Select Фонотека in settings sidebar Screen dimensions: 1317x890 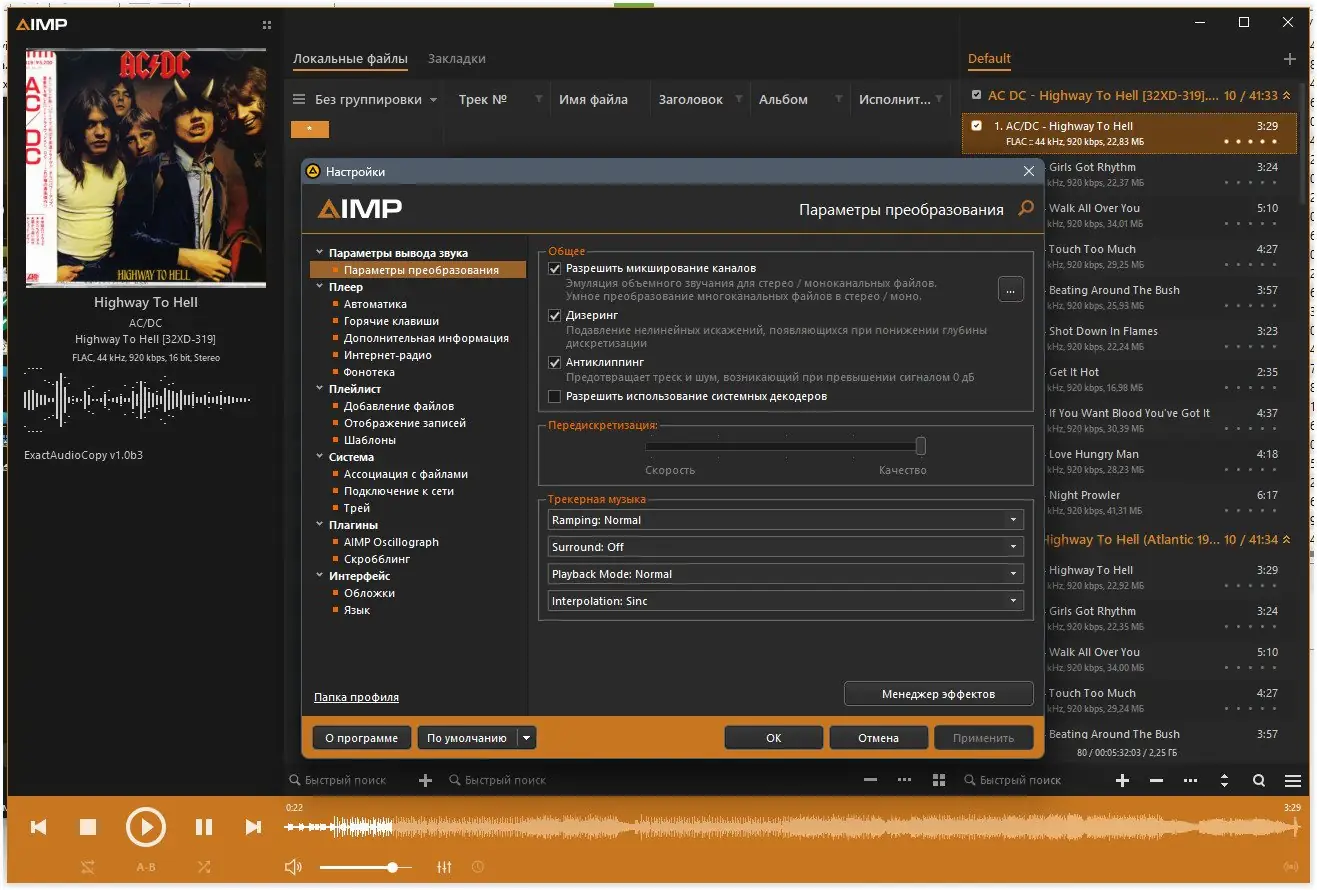tap(369, 371)
